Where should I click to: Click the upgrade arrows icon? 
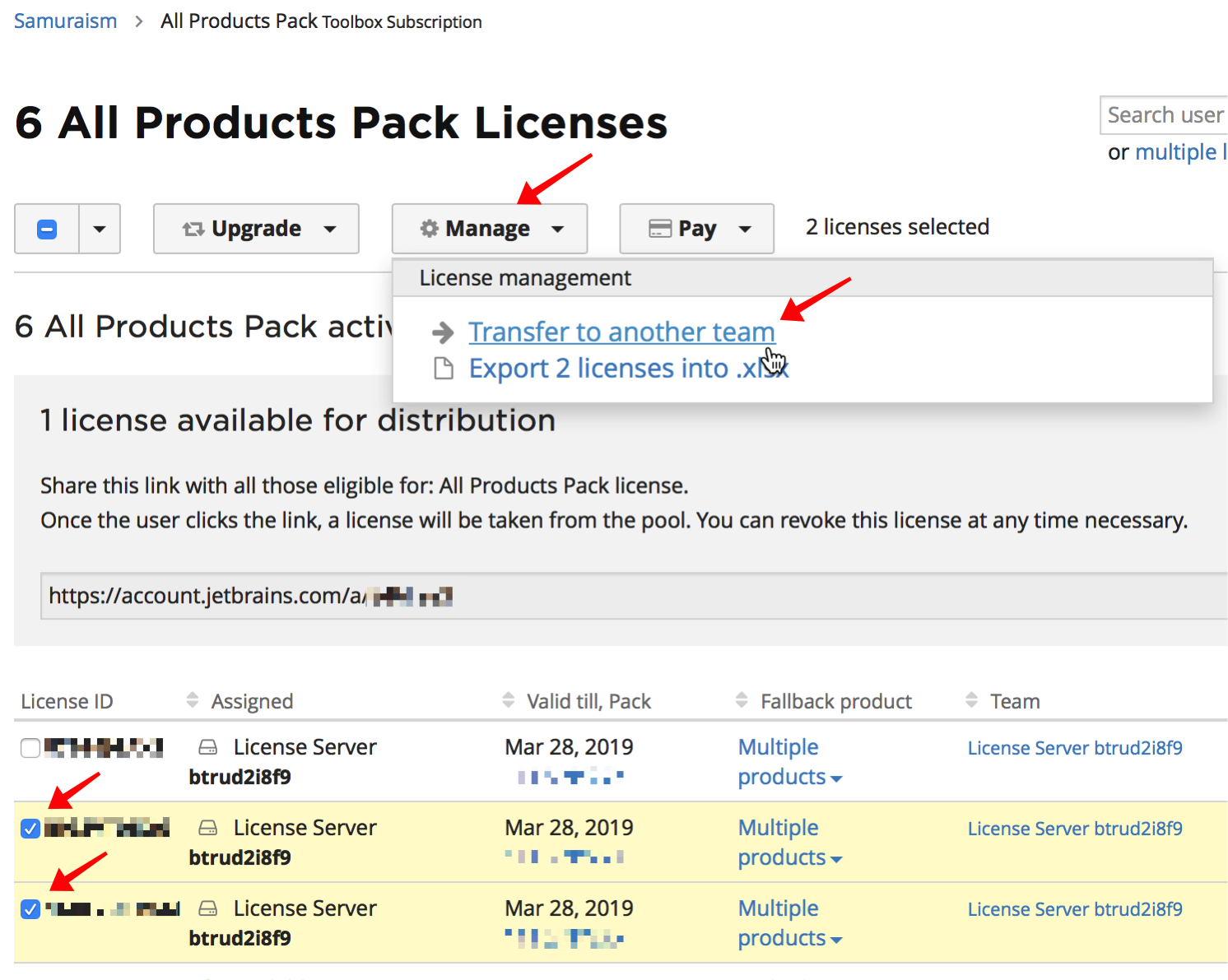click(x=193, y=229)
